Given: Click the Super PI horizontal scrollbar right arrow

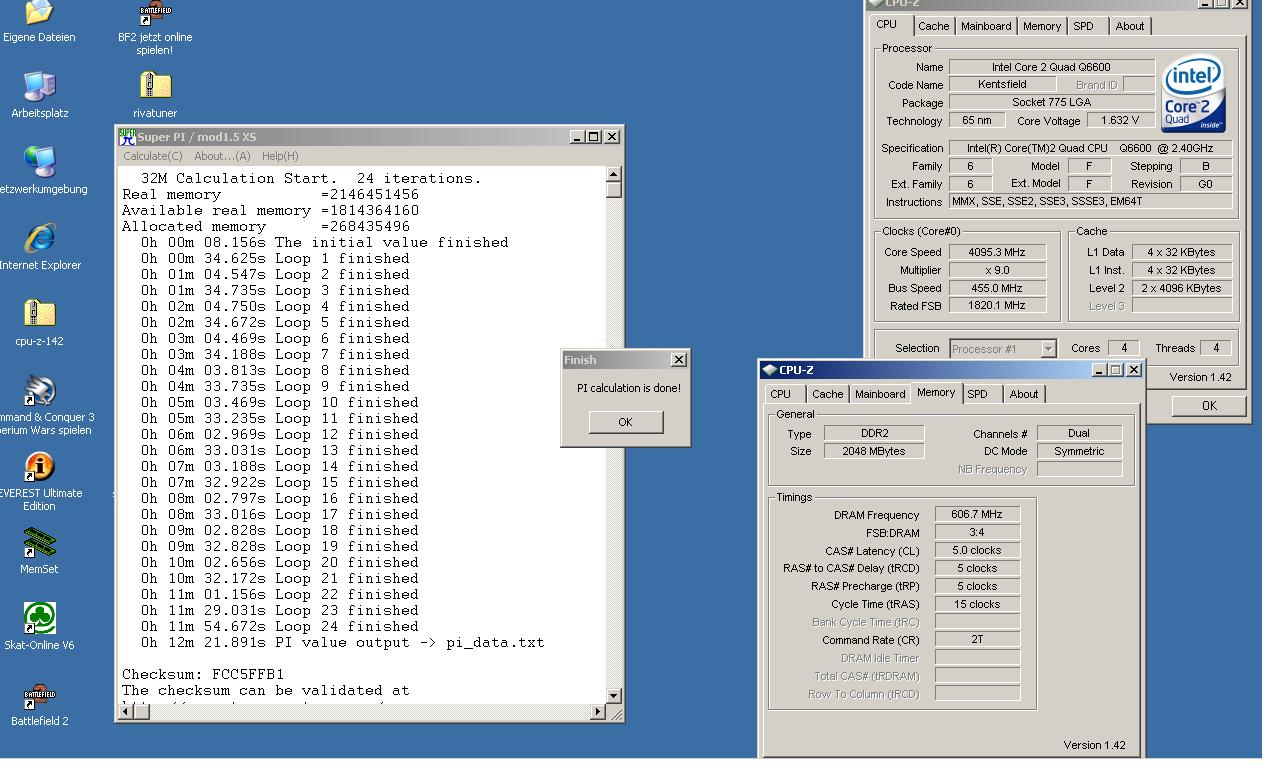Looking at the screenshot, I should [598, 711].
